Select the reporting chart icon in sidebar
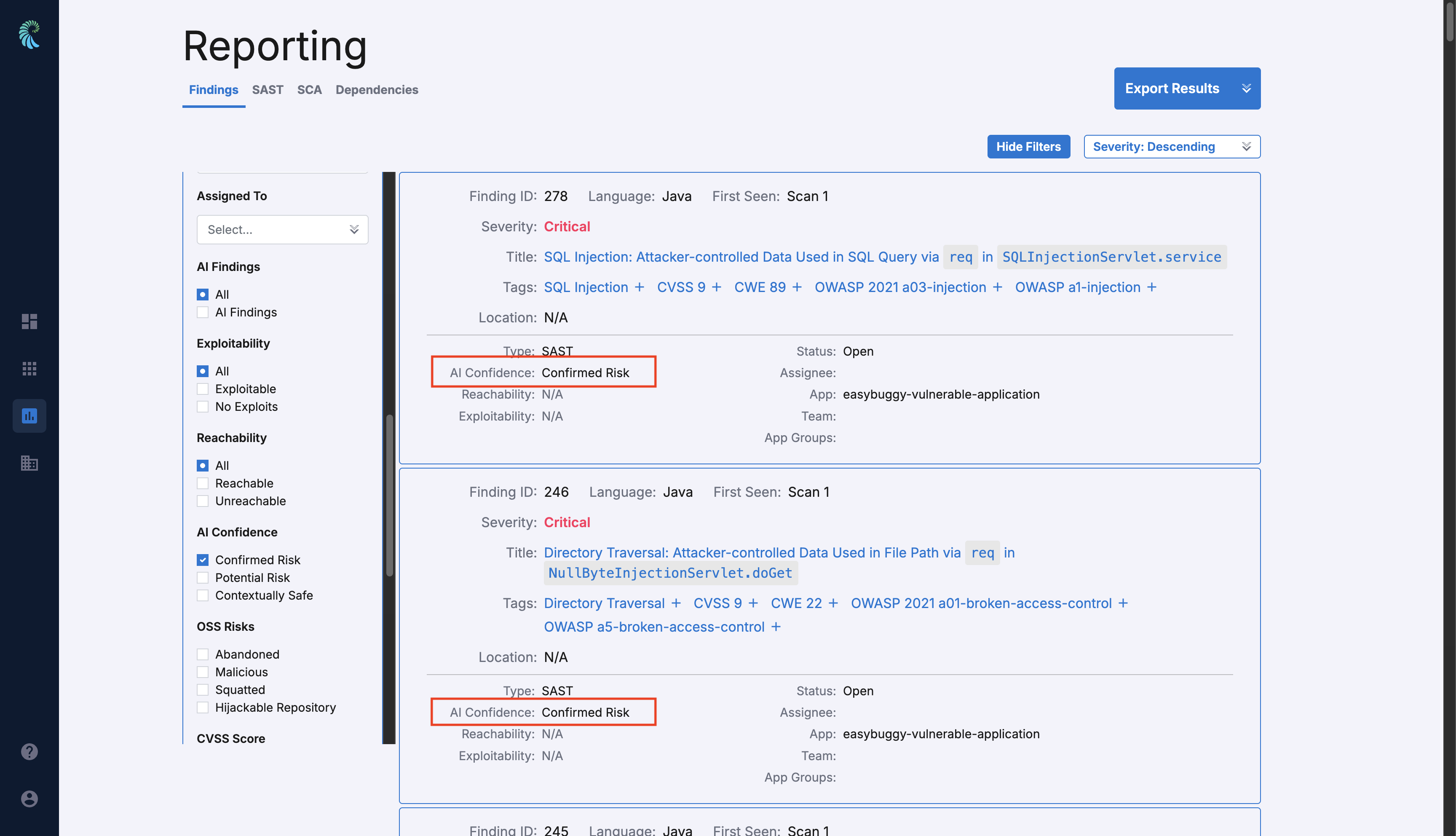 pos(29,416)
